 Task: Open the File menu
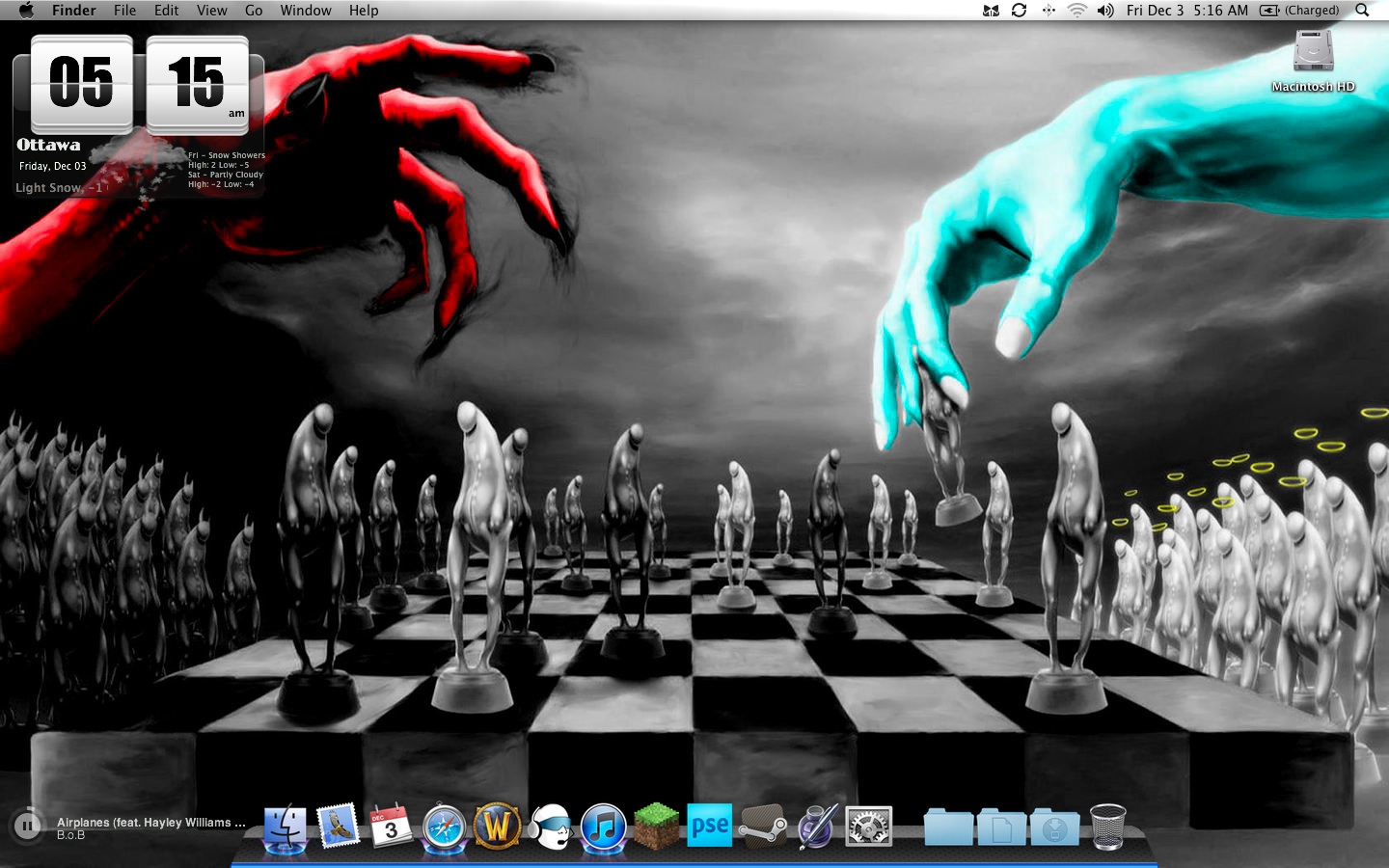coord(124,10)
